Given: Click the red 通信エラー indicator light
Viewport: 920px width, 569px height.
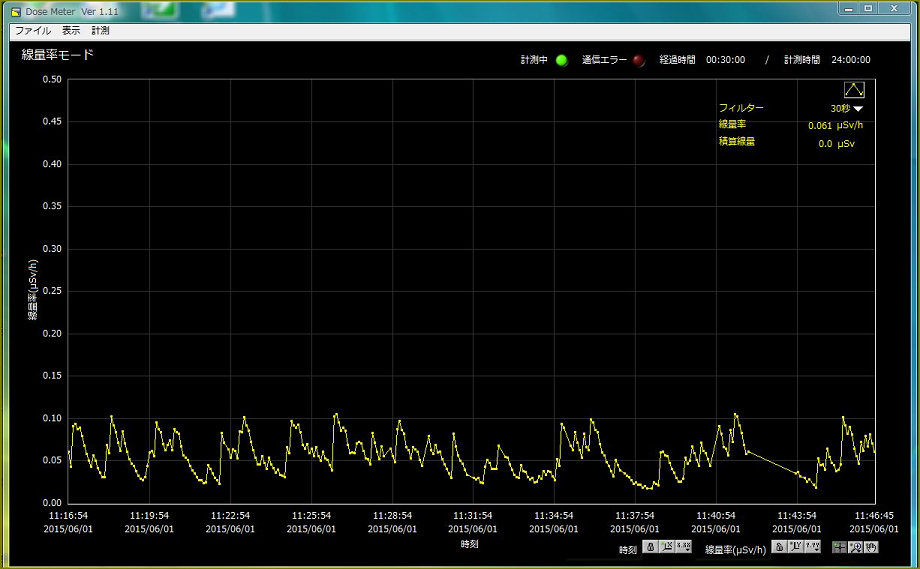Looking at the screenshot, I should tap(639, 60).
